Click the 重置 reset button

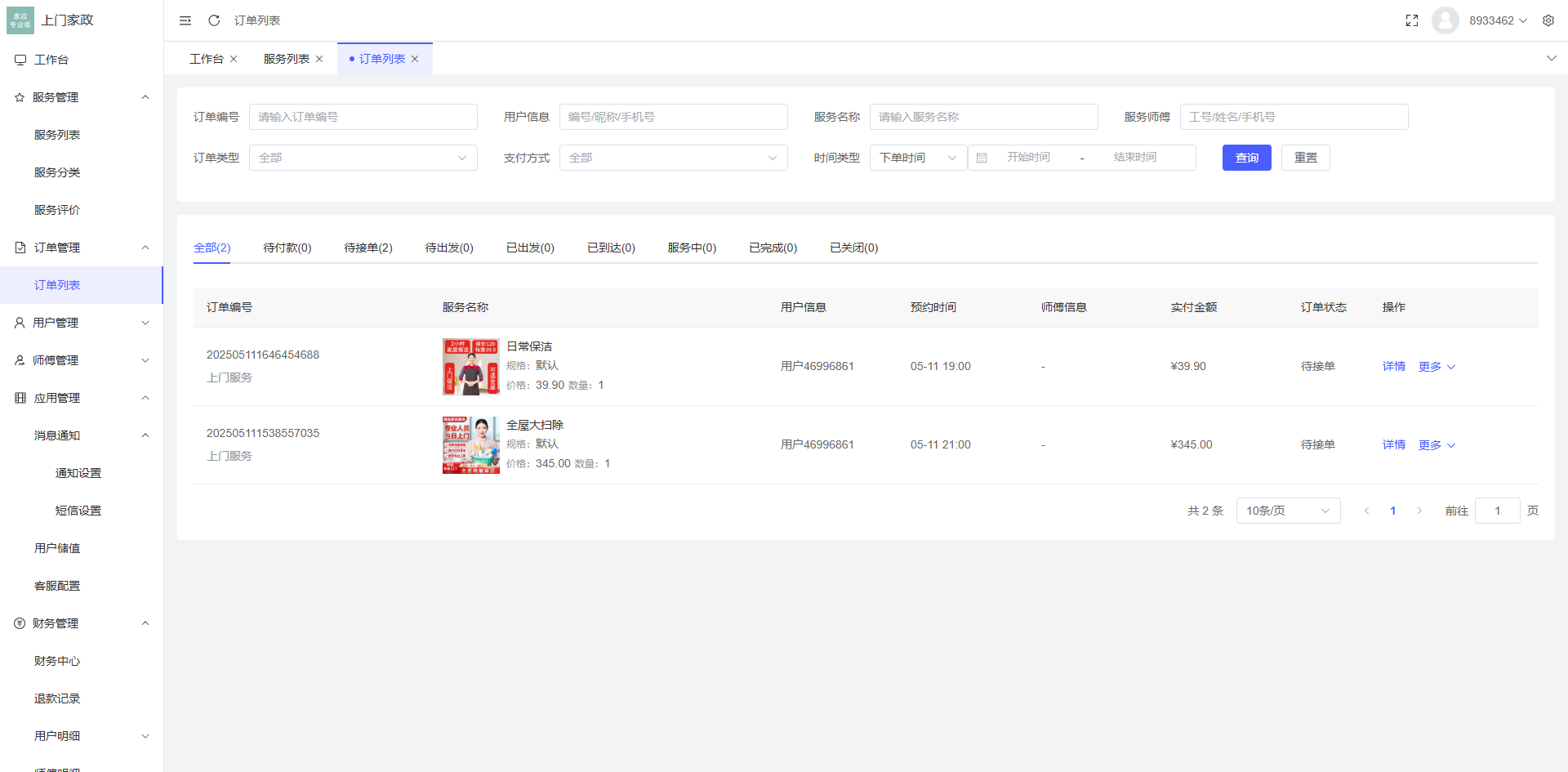click(x=1305, y=157)
